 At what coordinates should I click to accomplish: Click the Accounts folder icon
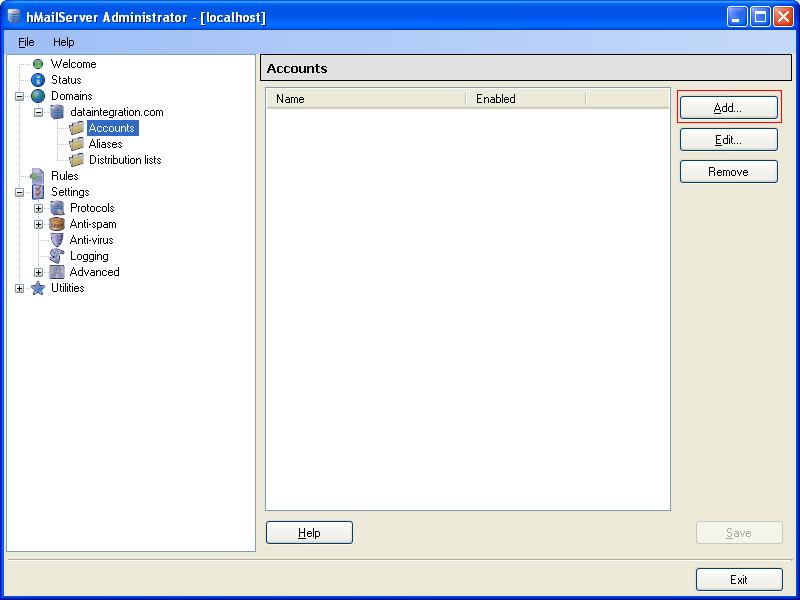(x=77, y=128)
